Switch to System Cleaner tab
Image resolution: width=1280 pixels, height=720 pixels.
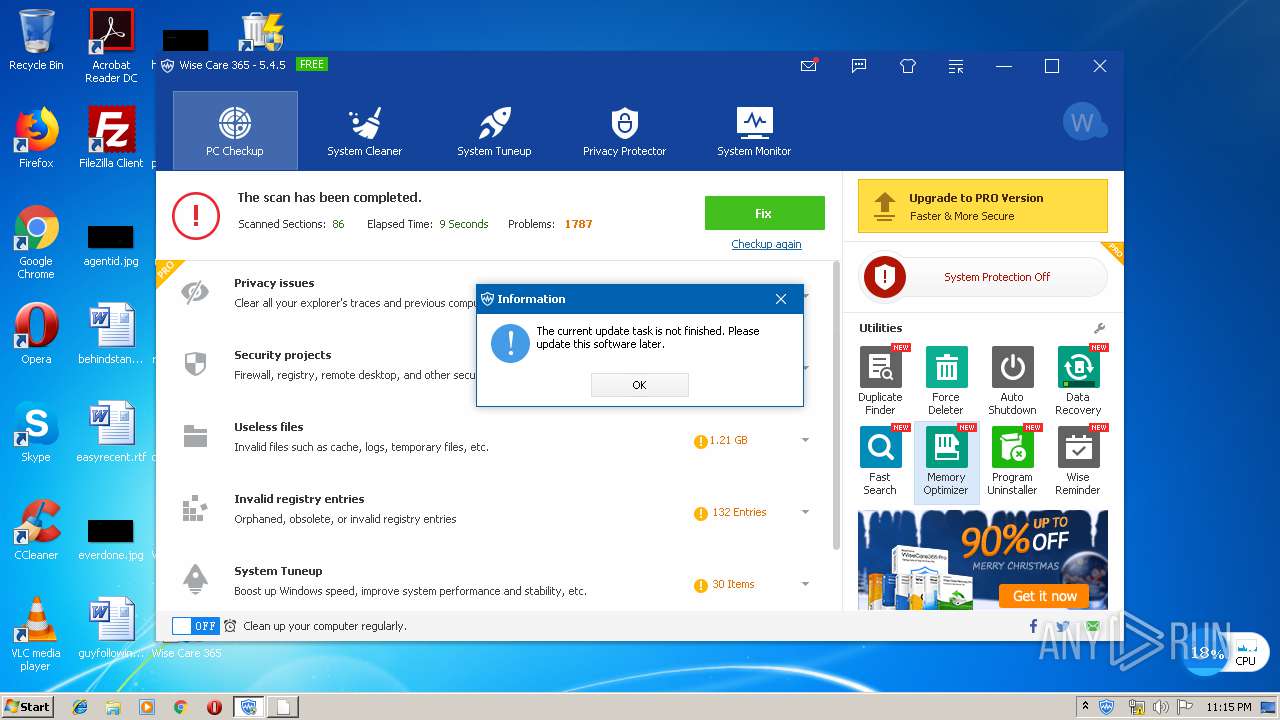(364, 130)
